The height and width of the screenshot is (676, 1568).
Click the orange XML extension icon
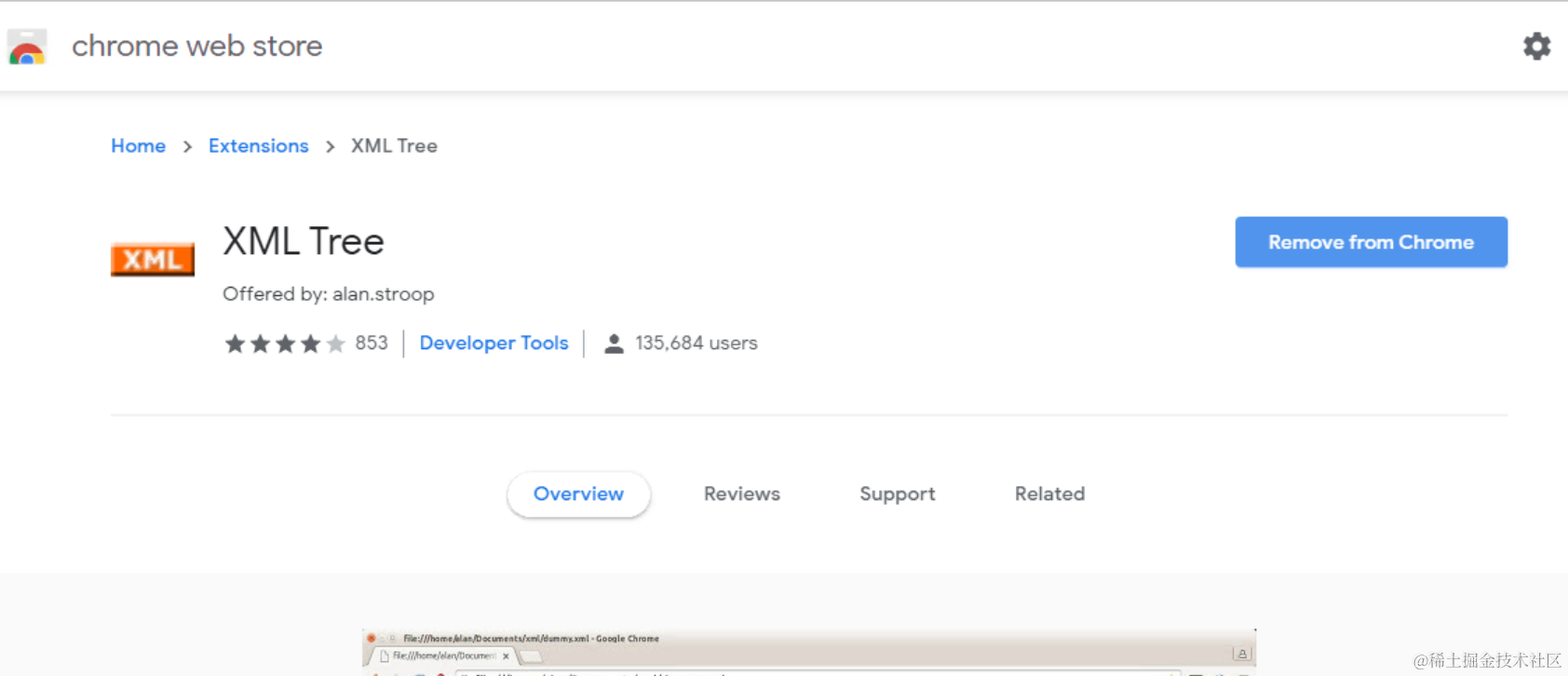[153, 260]
